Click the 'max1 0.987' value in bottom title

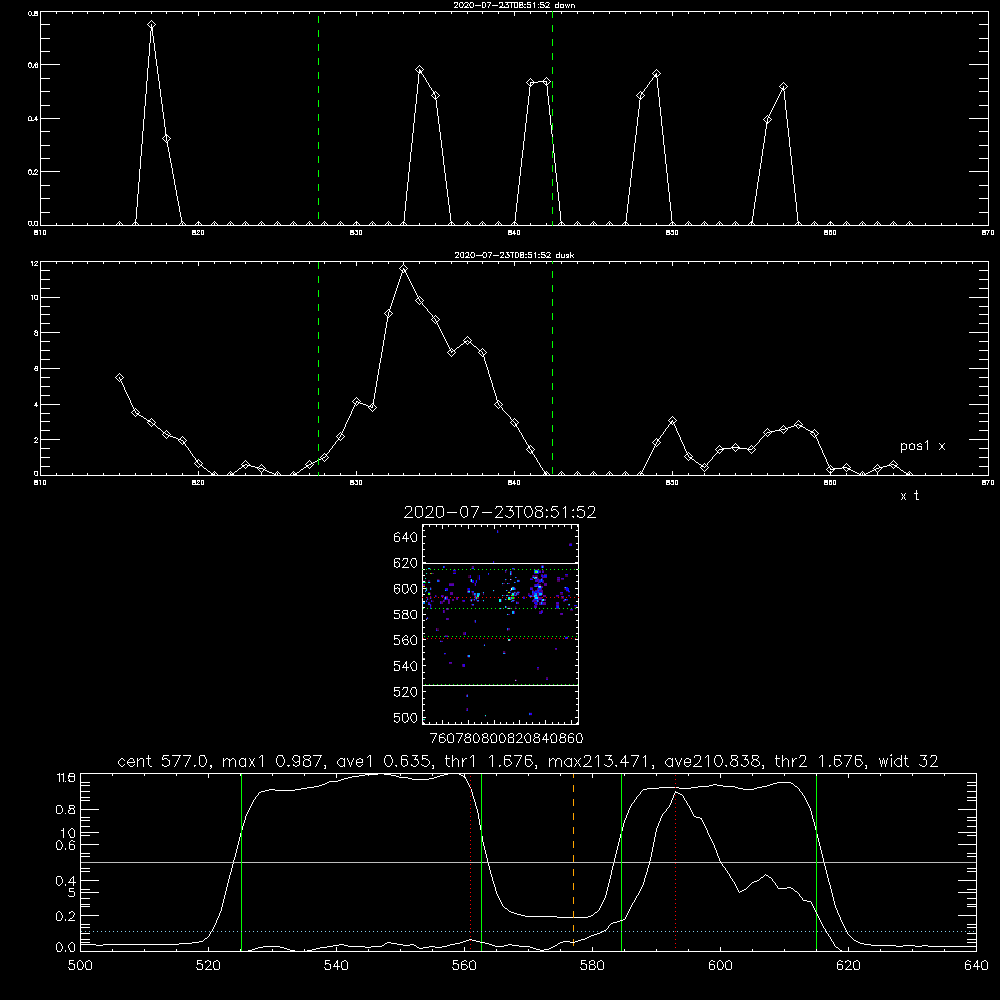click(x=272, y=761)
